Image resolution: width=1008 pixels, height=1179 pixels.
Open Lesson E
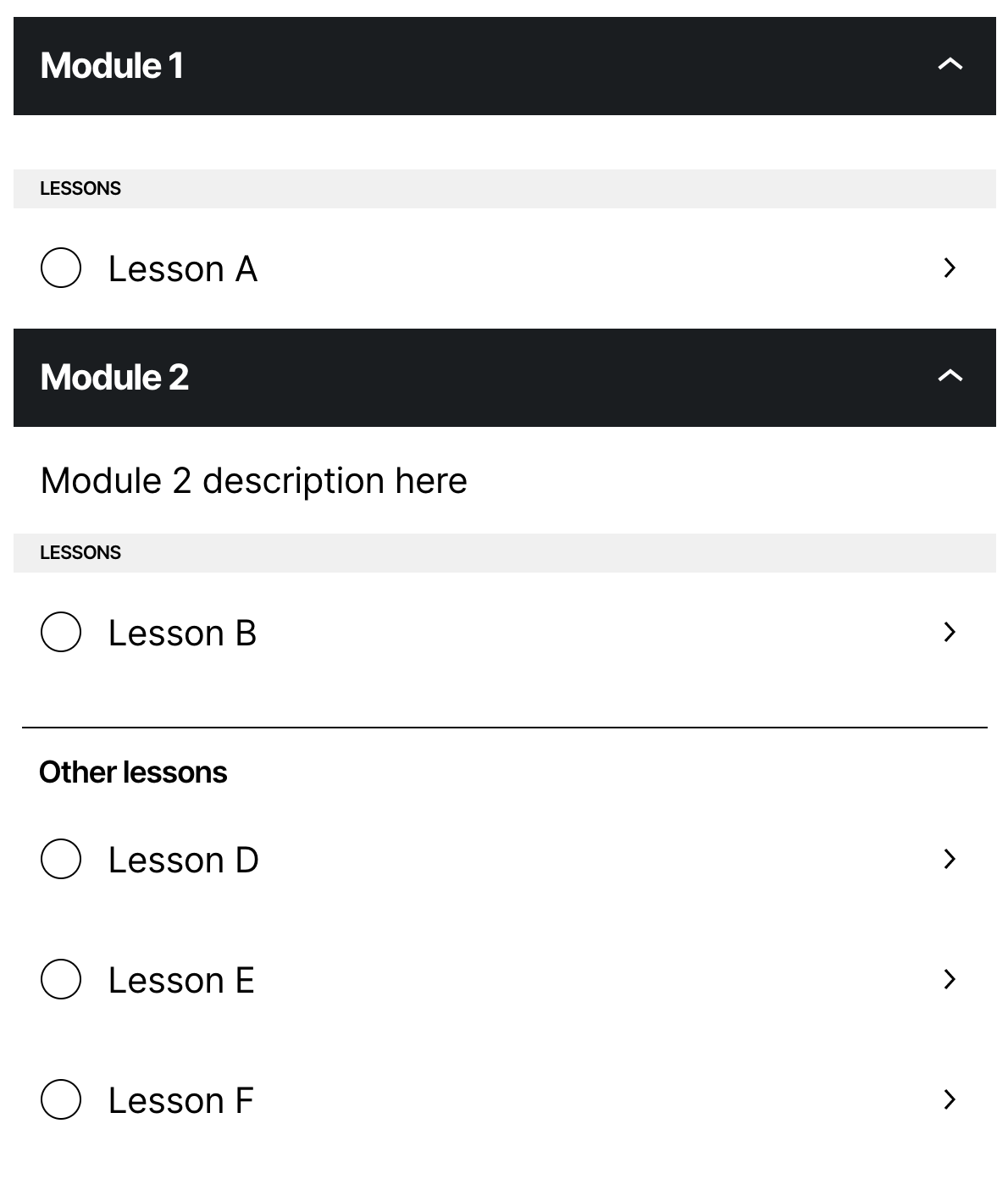[x=180, y=981]
